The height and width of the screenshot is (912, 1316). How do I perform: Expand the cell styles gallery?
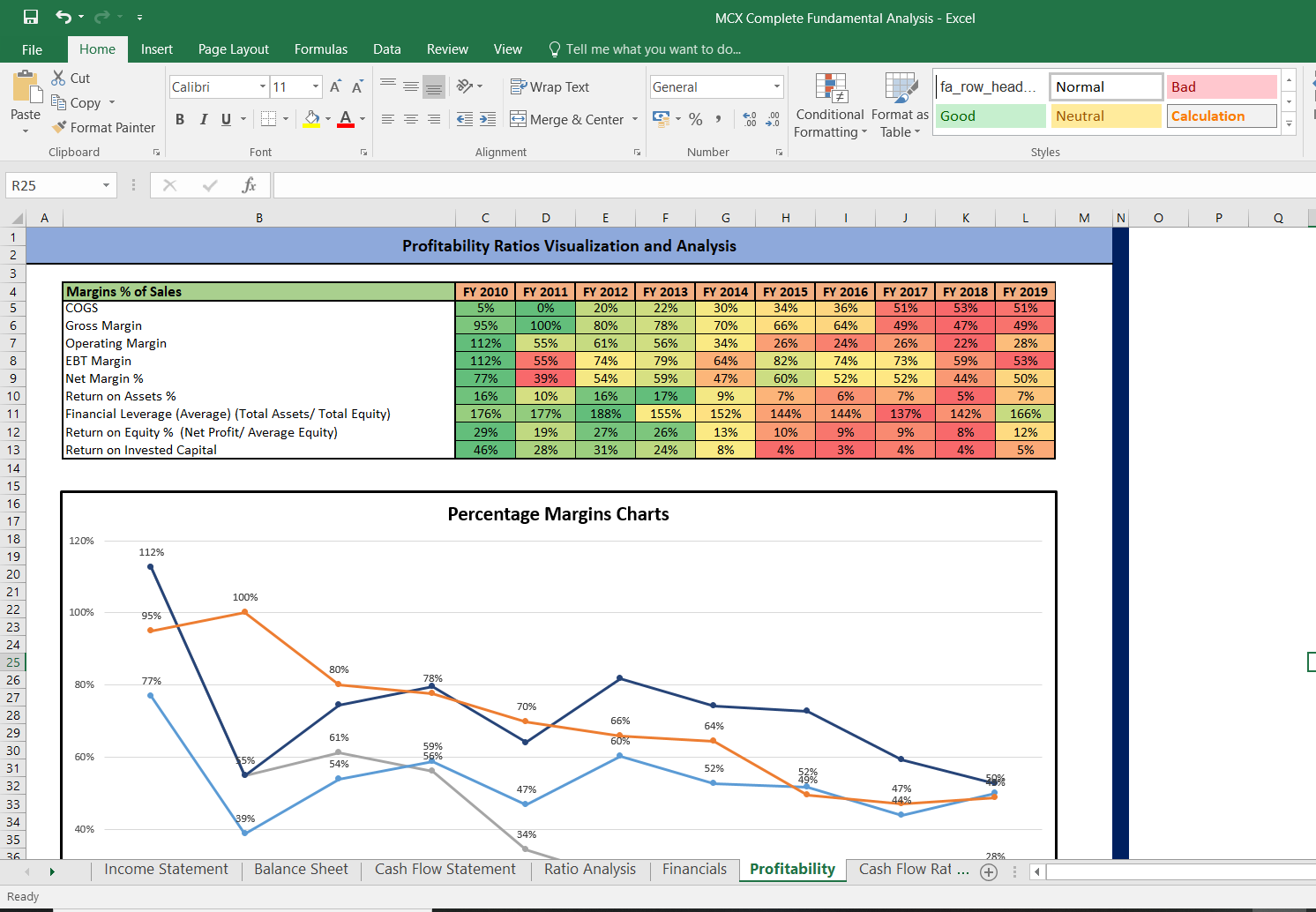(1289, 124)
